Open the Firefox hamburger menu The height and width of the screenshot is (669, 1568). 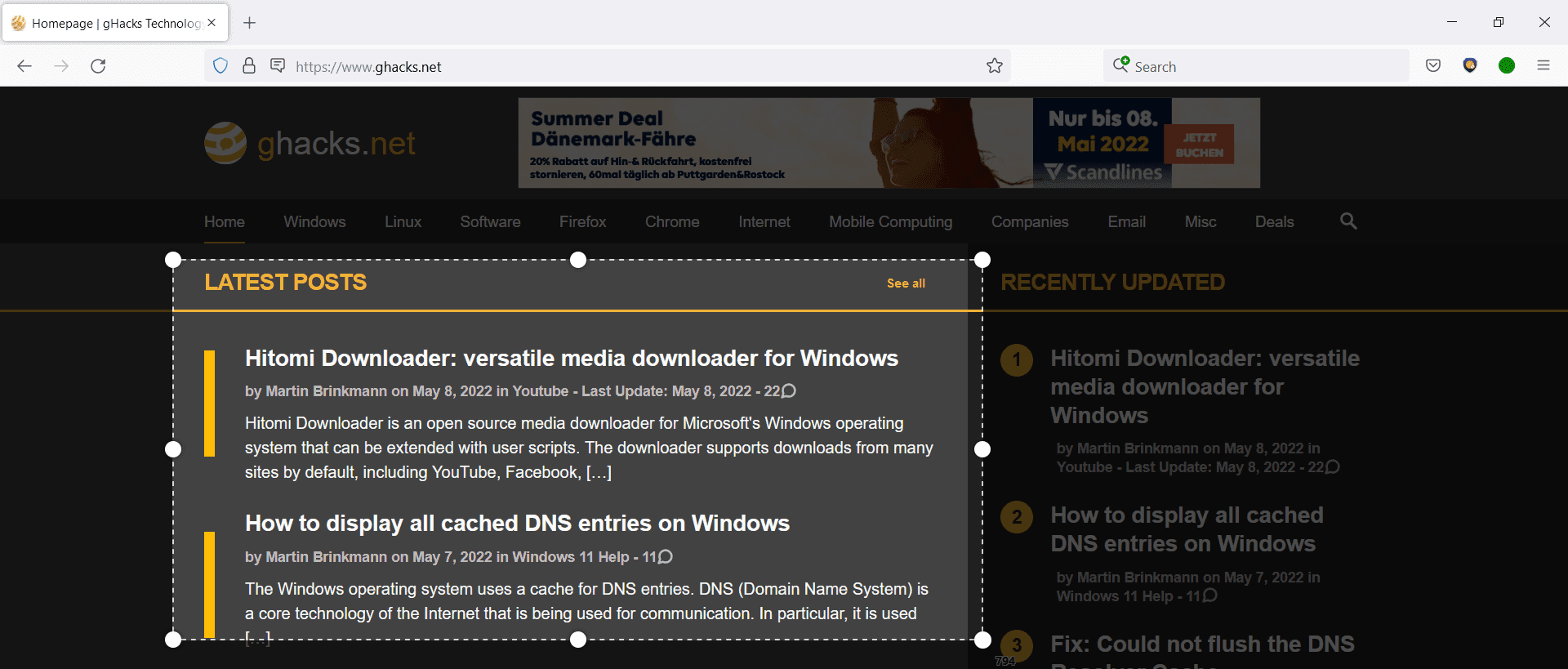[1543, 66]
